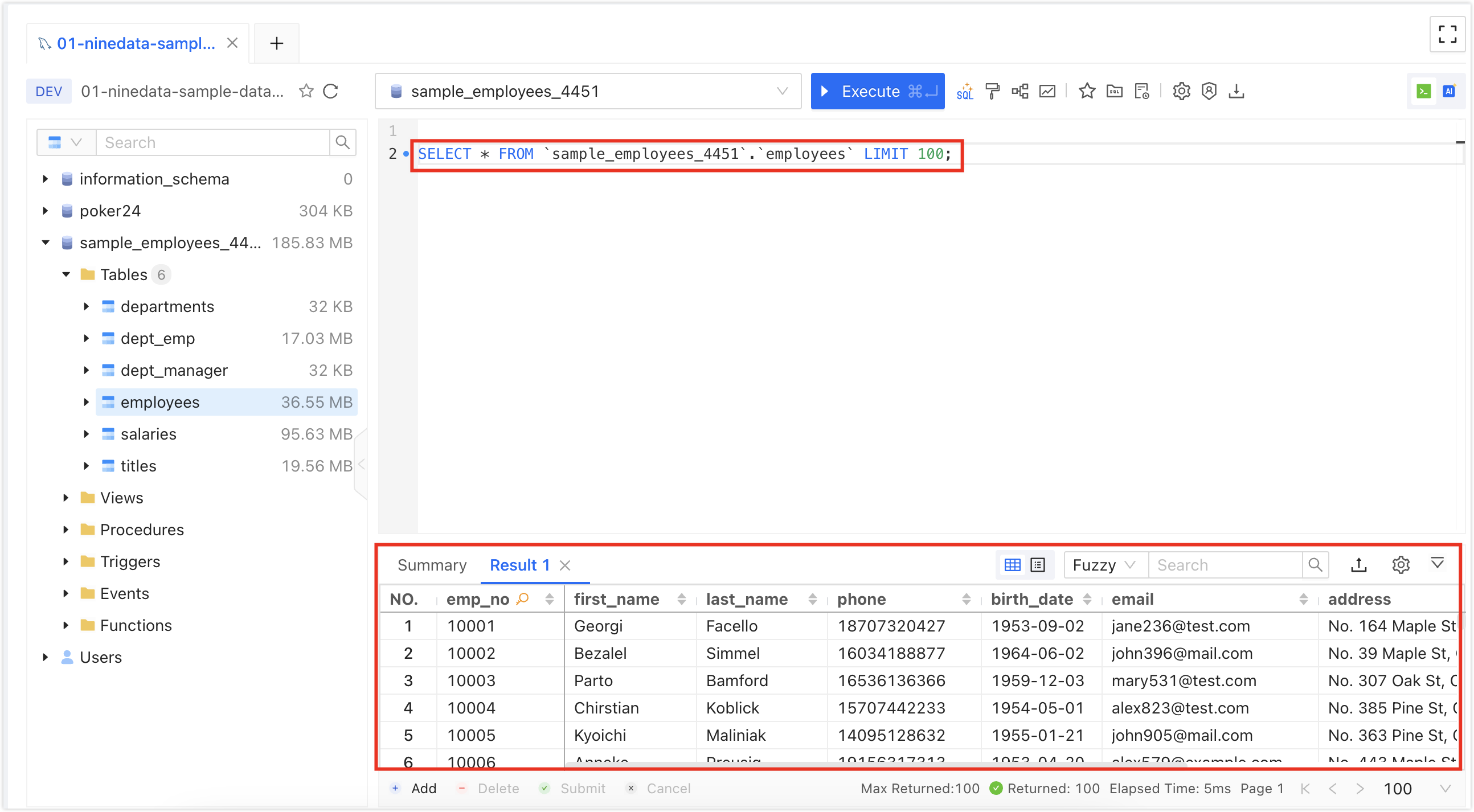Switch result view to form layout
Viewport: 1474px width, 812px height.
pyautogui.click(x=1037, y=565)
